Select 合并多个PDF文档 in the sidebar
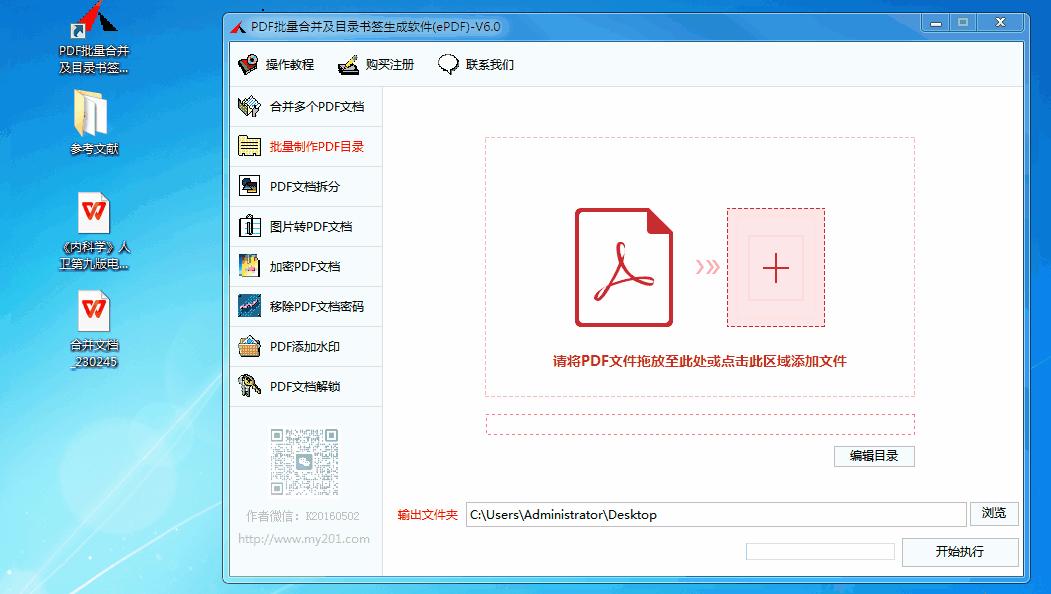 (304, 106)
